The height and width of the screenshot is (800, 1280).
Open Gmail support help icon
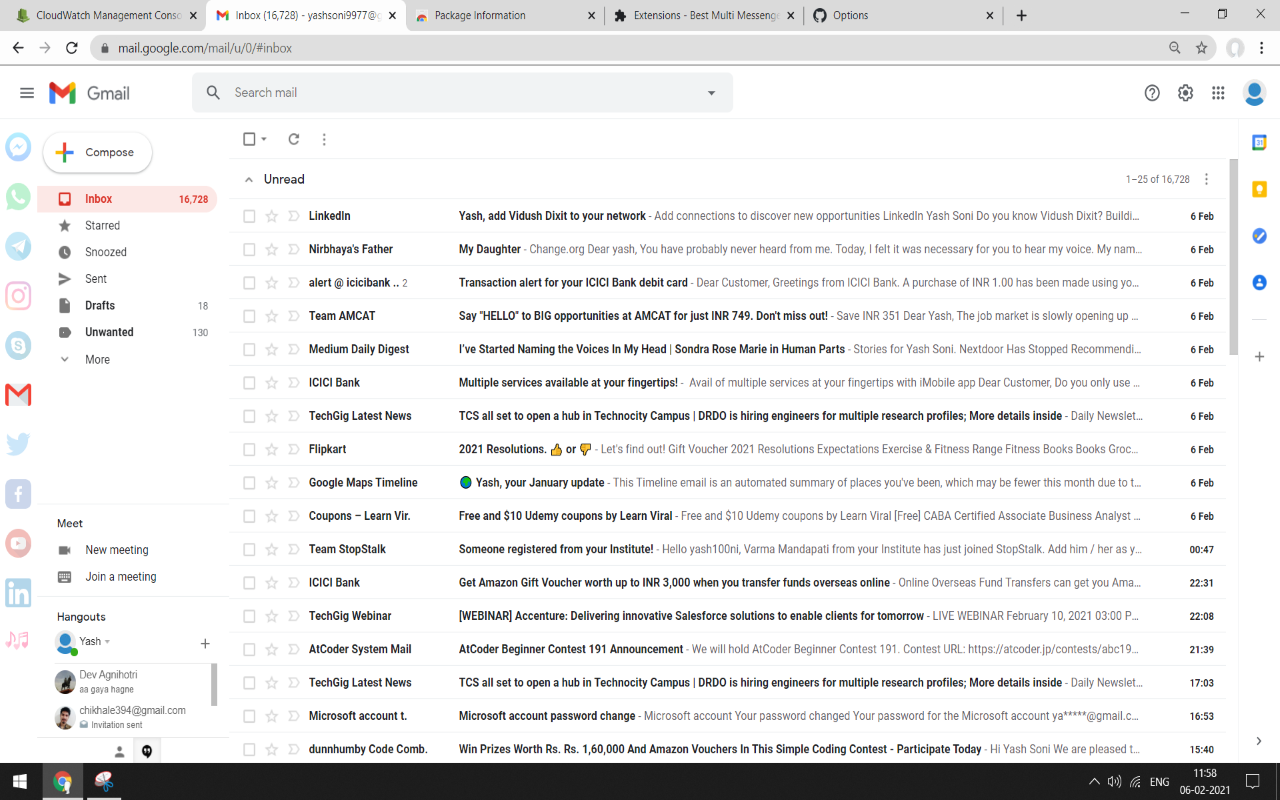click(x=1152, y=93)
